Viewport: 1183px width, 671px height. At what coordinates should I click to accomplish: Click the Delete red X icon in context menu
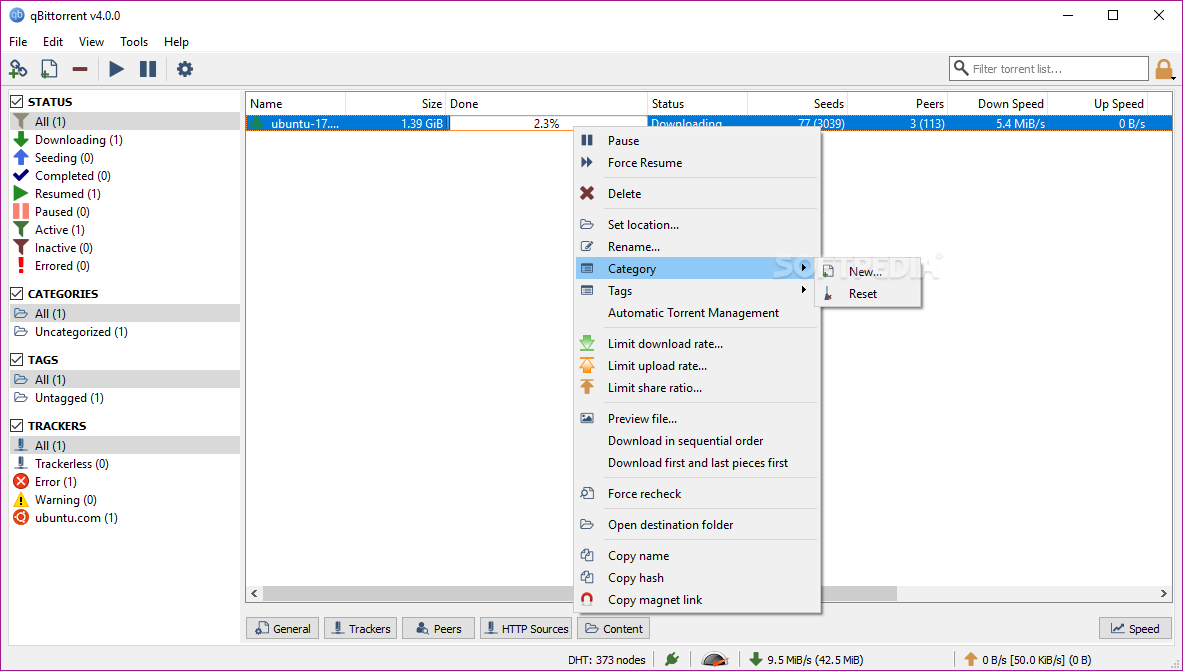tap(587, 193)
